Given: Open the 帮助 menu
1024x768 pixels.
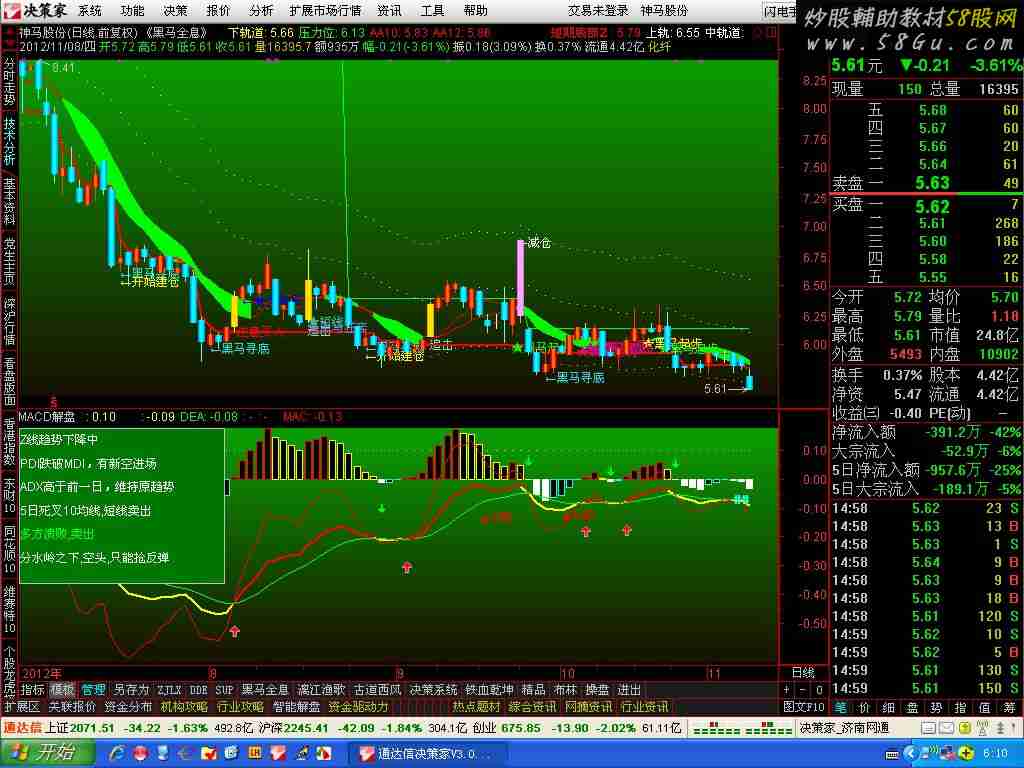Looking at the screenshot, I should point(475,10).
